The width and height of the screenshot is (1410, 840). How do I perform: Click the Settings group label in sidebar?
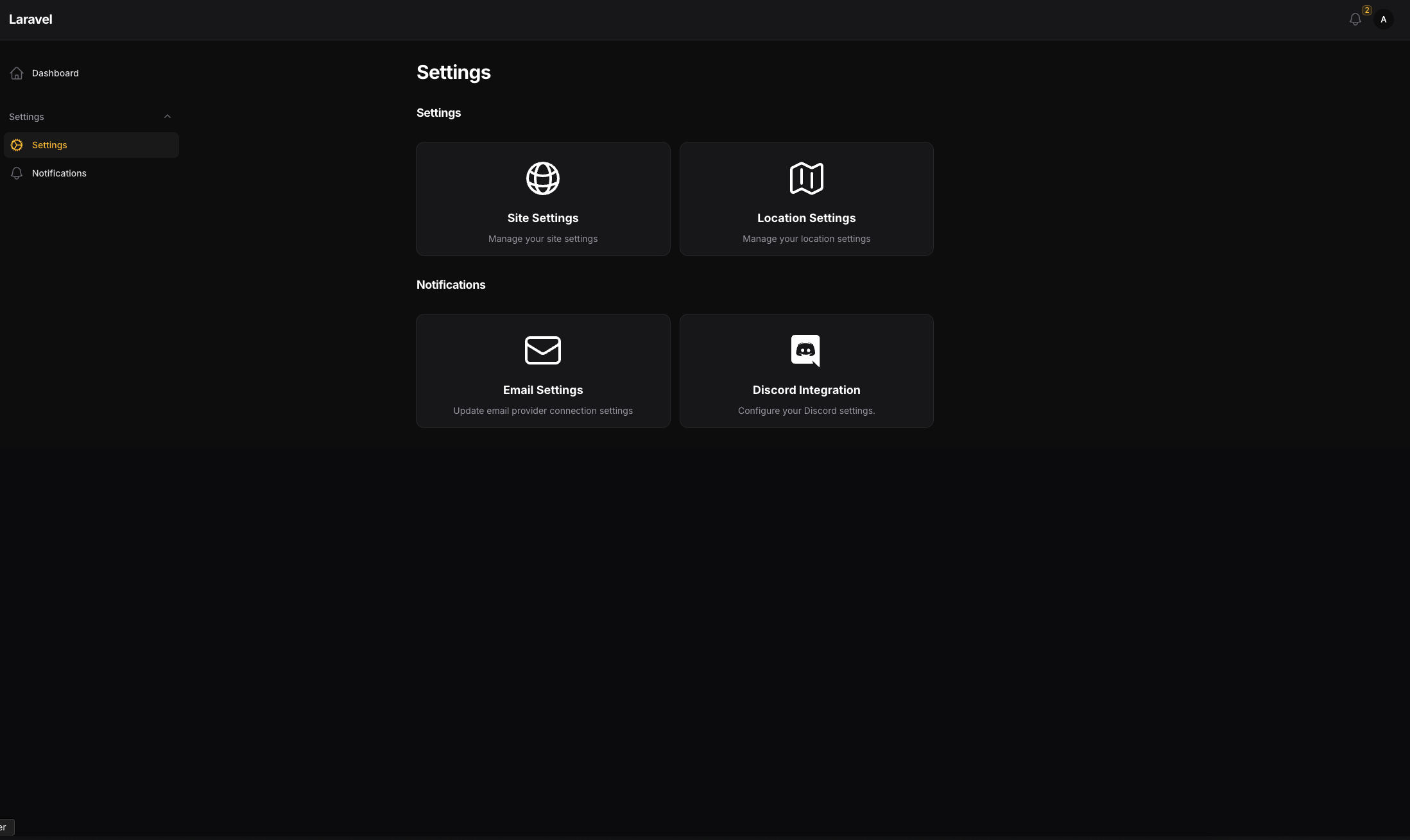[x=26, y=117]
